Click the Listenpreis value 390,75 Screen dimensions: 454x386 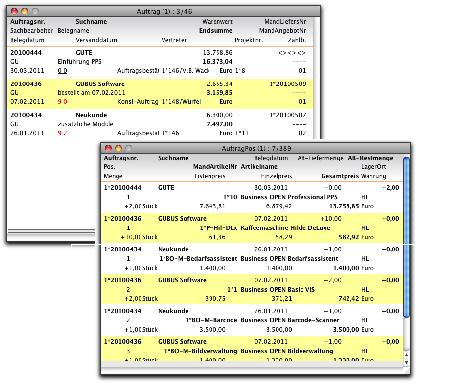pyautogui.click(x=215, y=299)
